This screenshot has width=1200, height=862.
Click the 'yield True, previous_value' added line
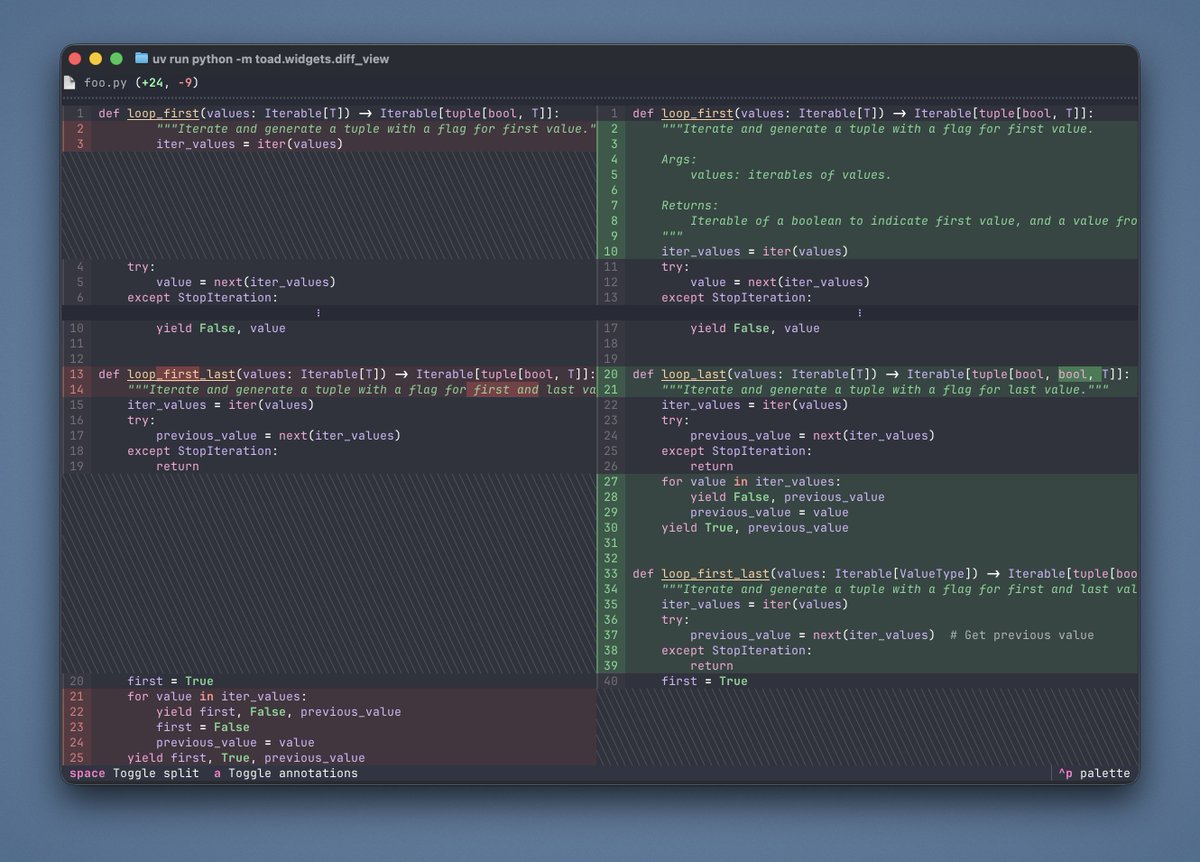tap(755, 528)
